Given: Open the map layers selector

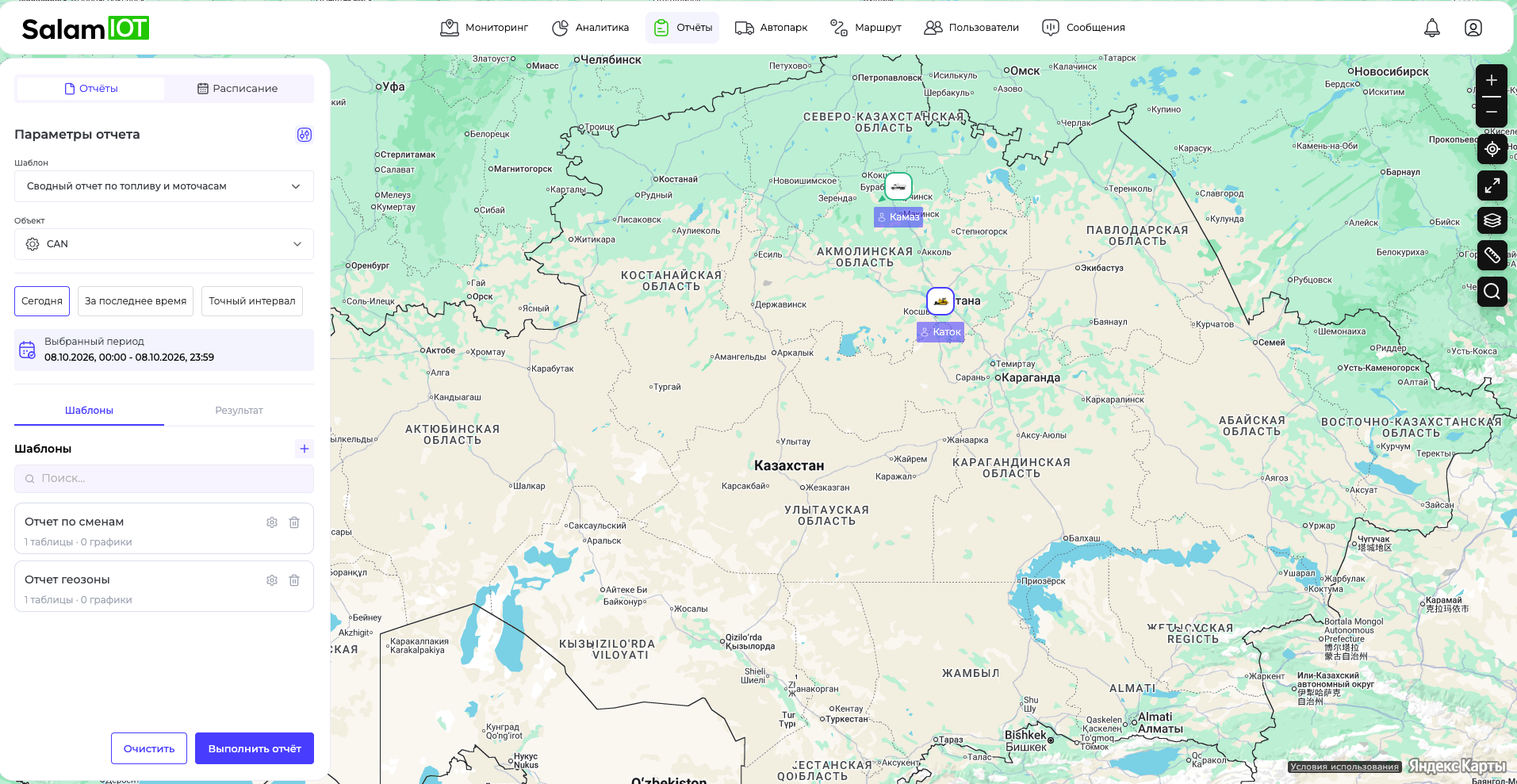Looking at the screenshot, I should [1492, 220].
